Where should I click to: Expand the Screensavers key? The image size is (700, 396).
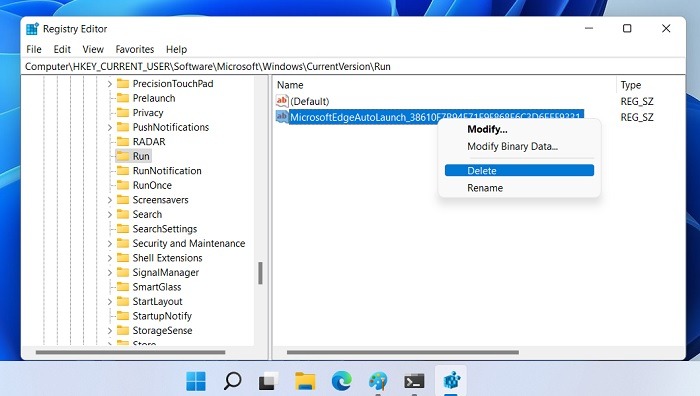coord(109,200)
